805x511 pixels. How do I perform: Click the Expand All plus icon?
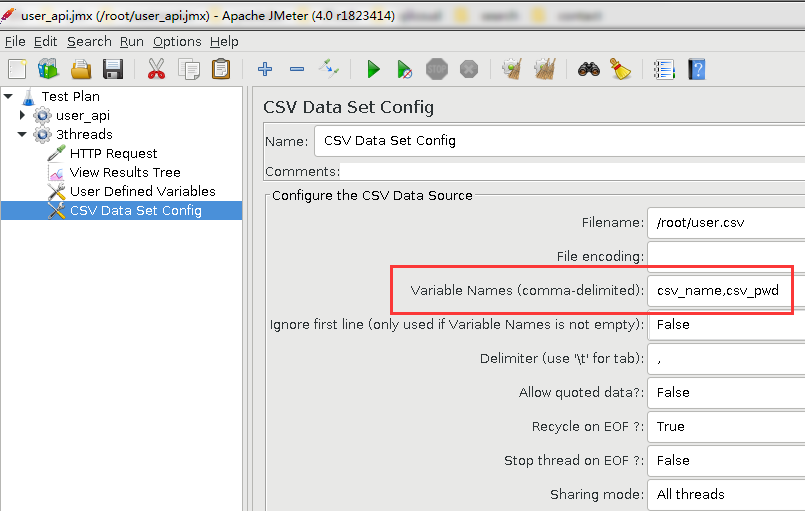coord(265,69)
